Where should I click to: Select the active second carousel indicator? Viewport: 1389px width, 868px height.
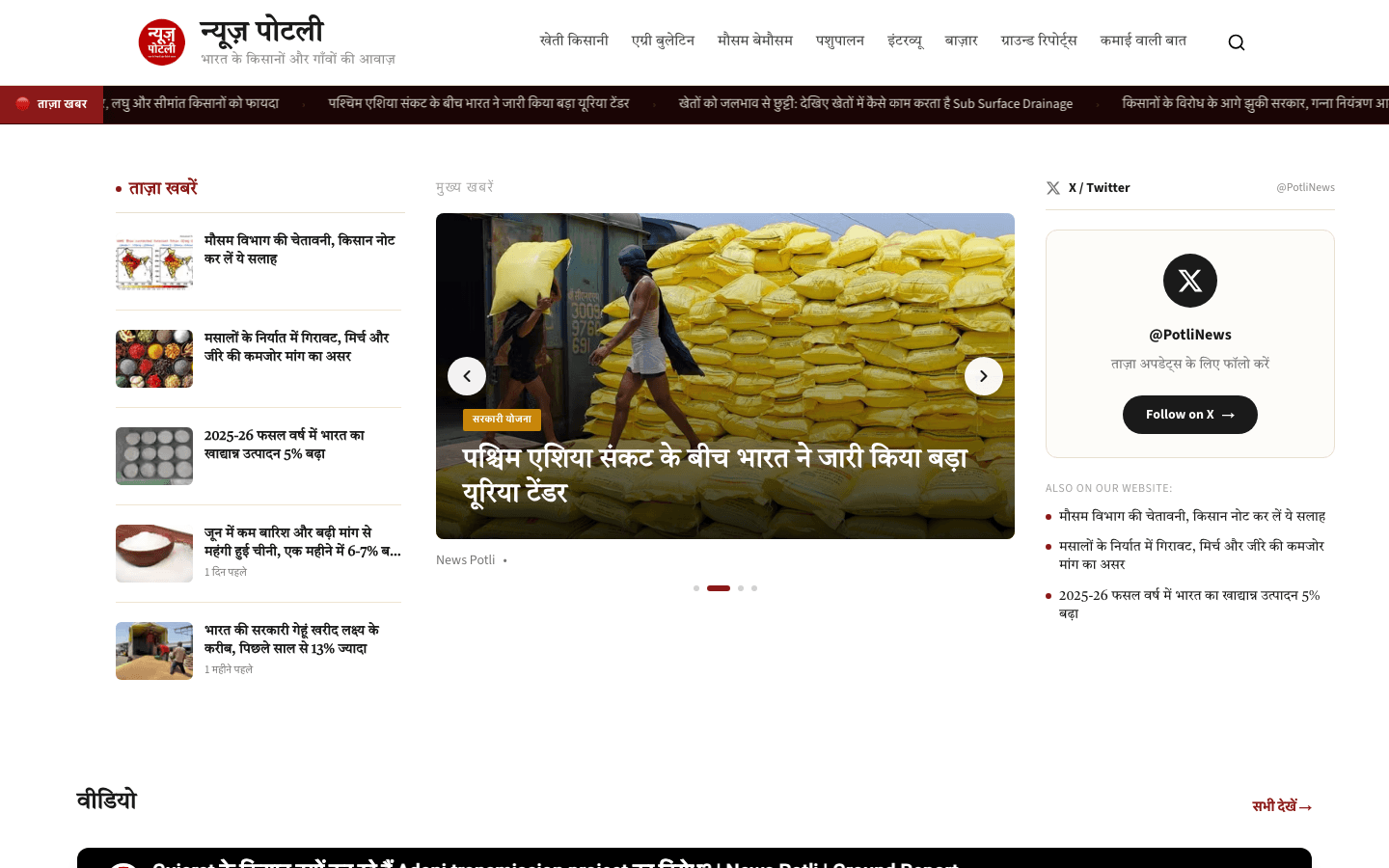point(719,588)
